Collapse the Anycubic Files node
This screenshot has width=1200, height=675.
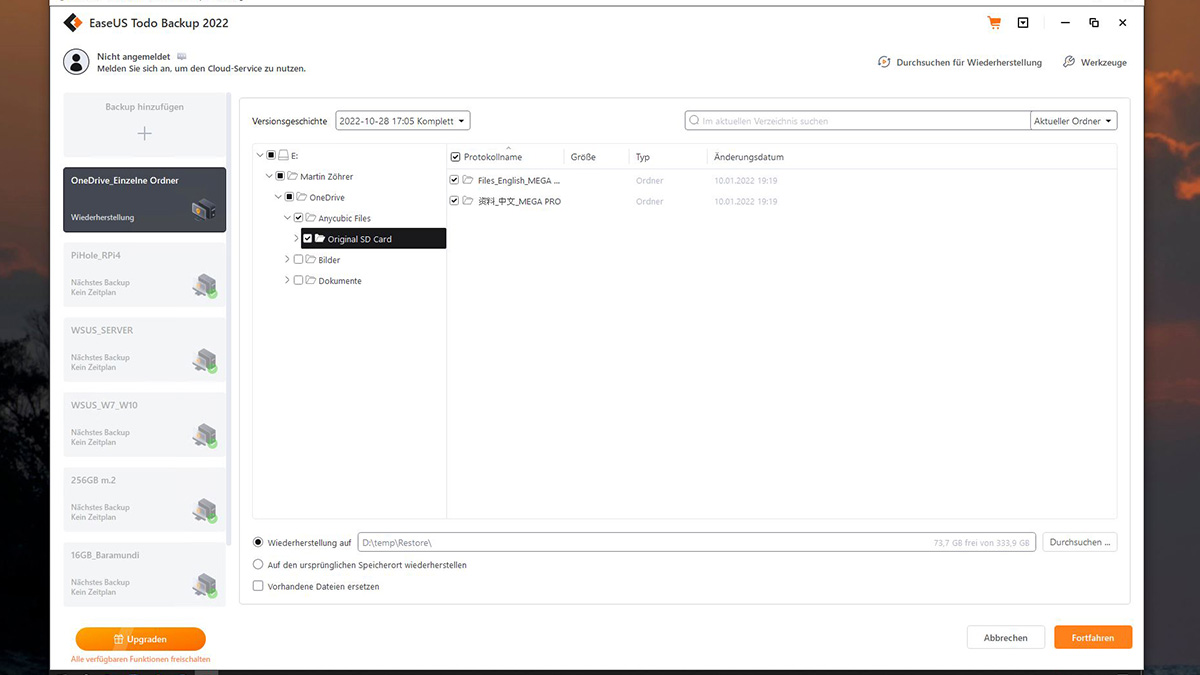287,218
